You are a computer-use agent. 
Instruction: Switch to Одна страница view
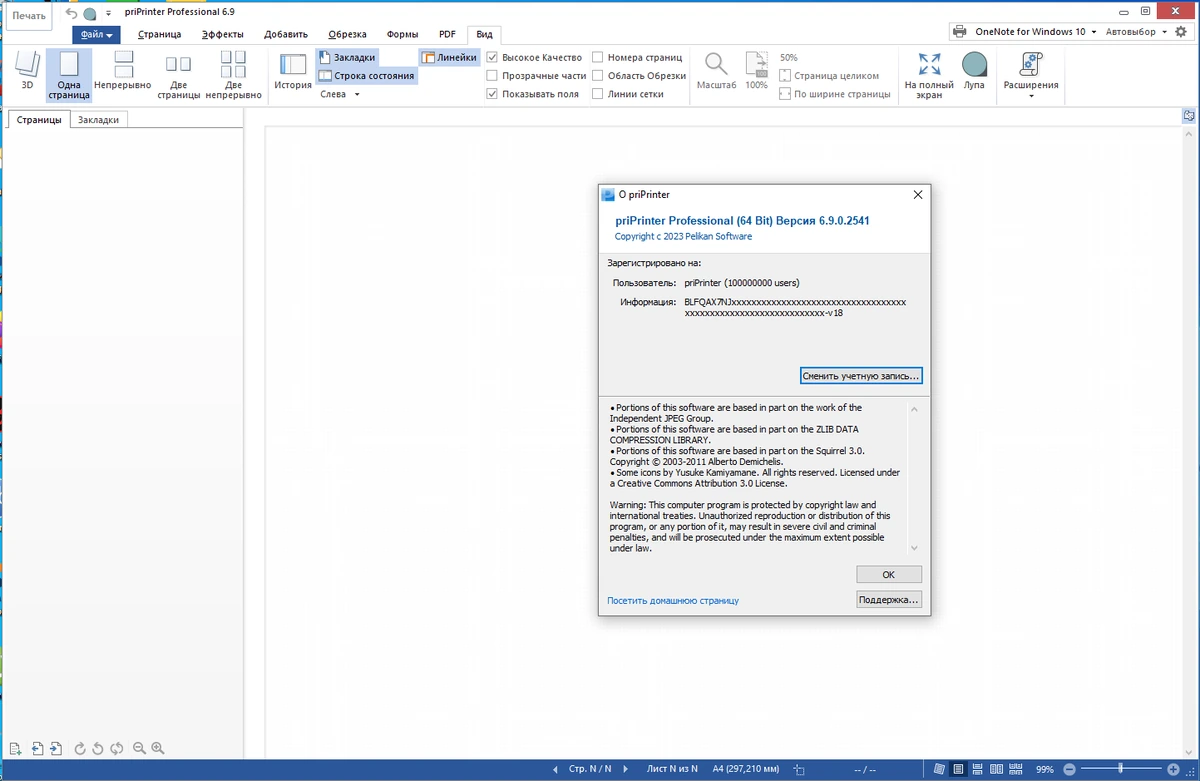69,75
